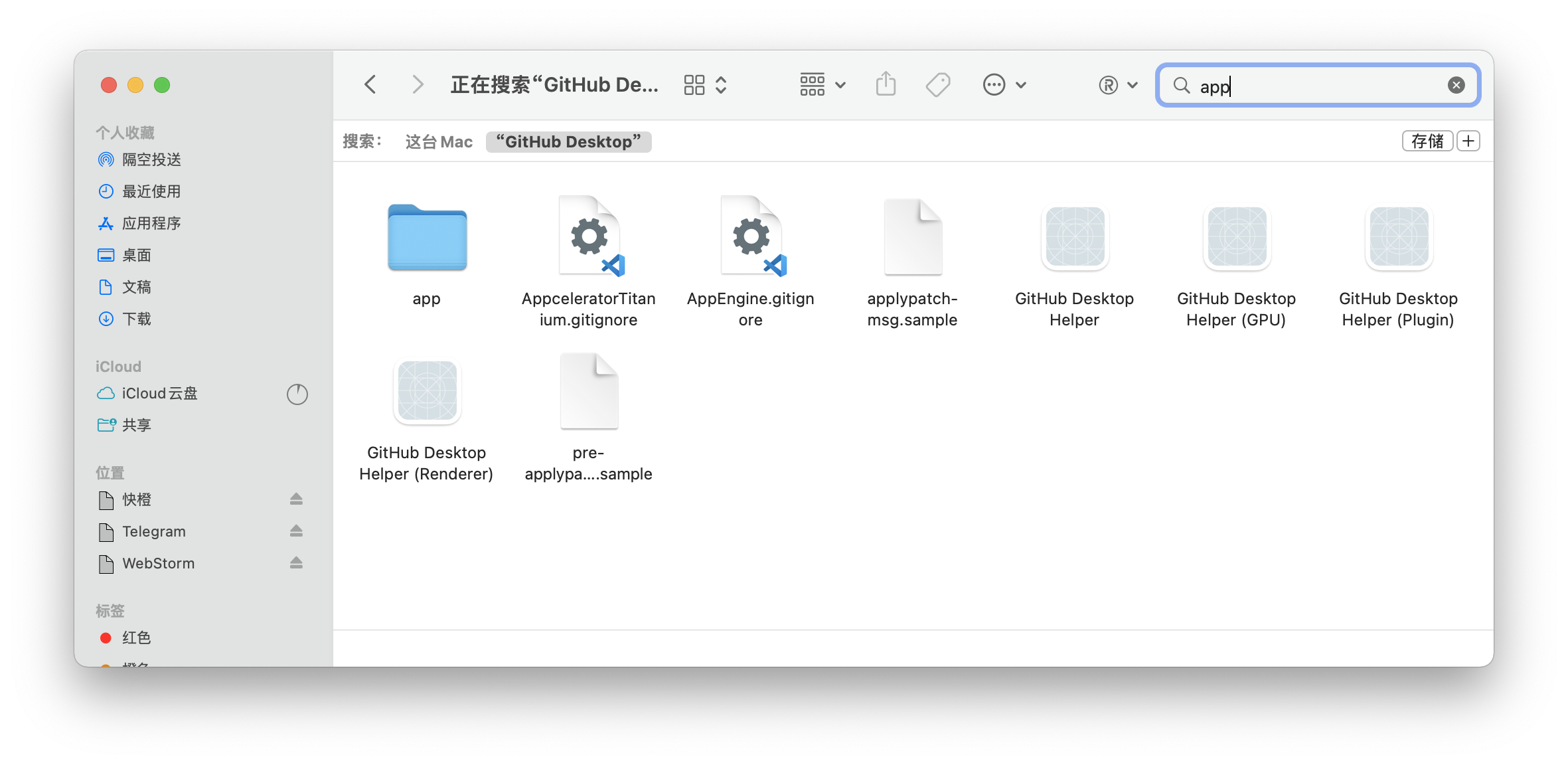Image resolution: width=1568 pixels, height=765 pixels.
Task: Select applypatch-msg.sample file icon
Action: point(913,236)
